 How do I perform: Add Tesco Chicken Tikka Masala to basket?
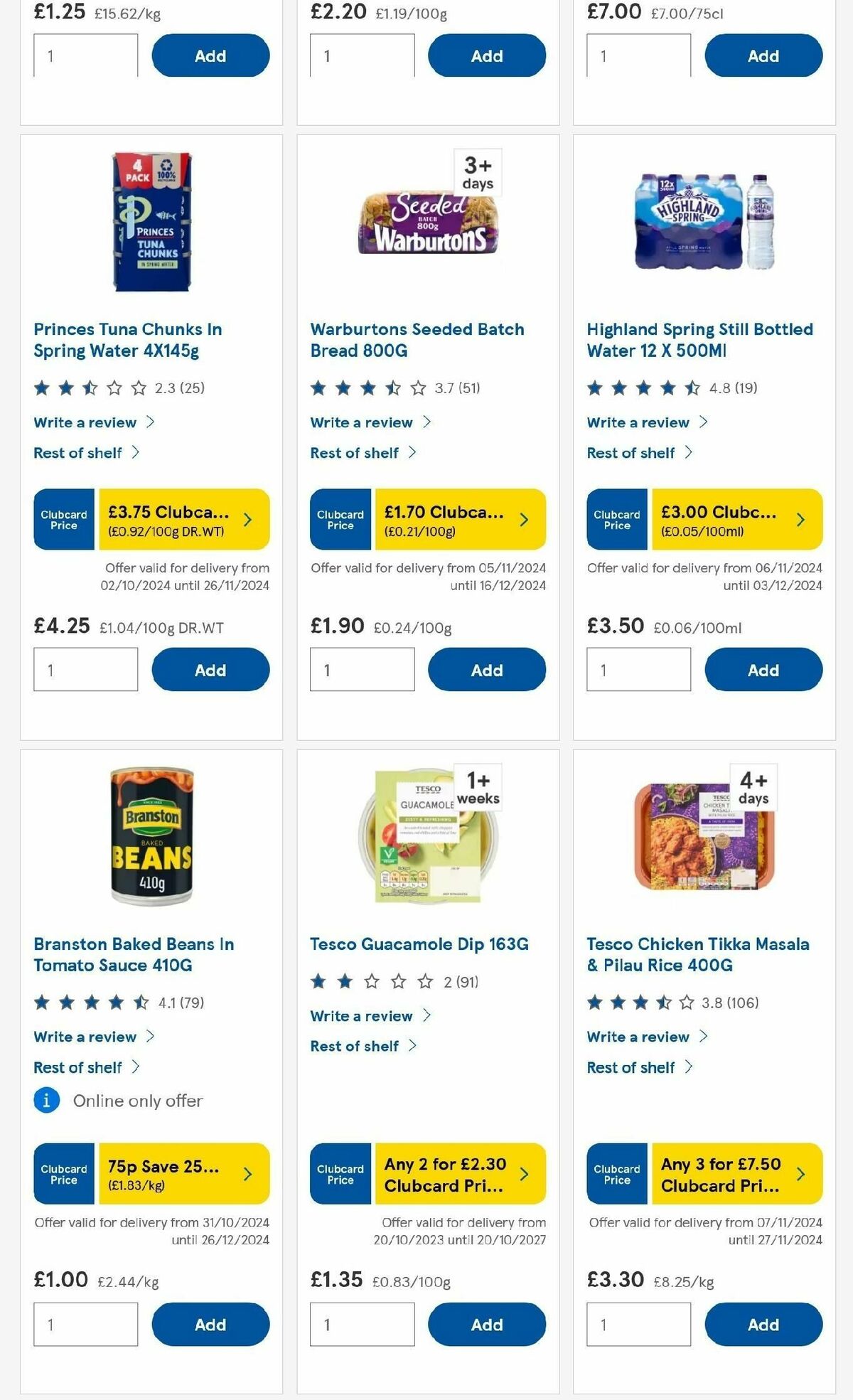coord(762,1324)
